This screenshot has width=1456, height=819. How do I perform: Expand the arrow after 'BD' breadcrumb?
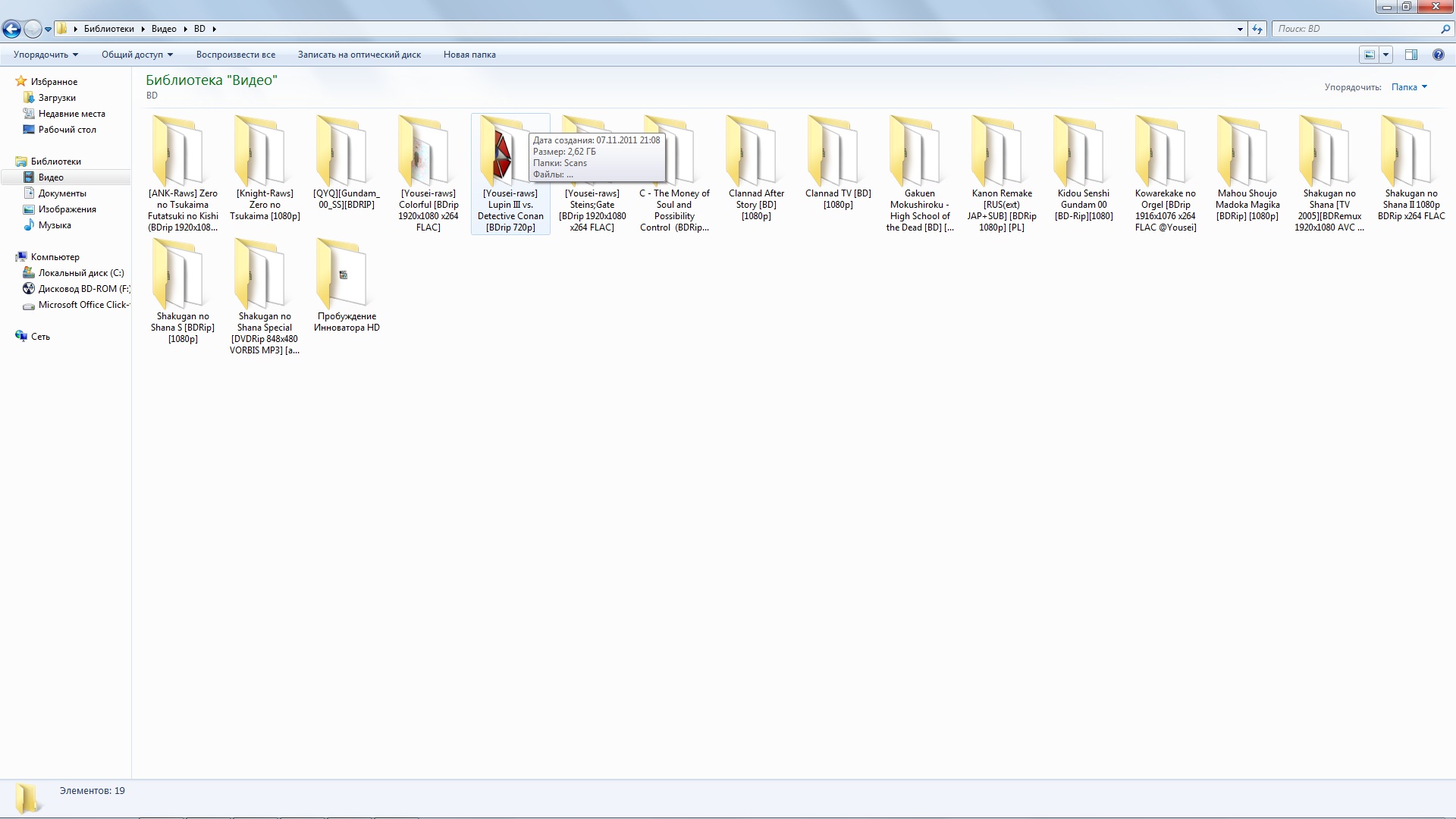click(214, 29)
